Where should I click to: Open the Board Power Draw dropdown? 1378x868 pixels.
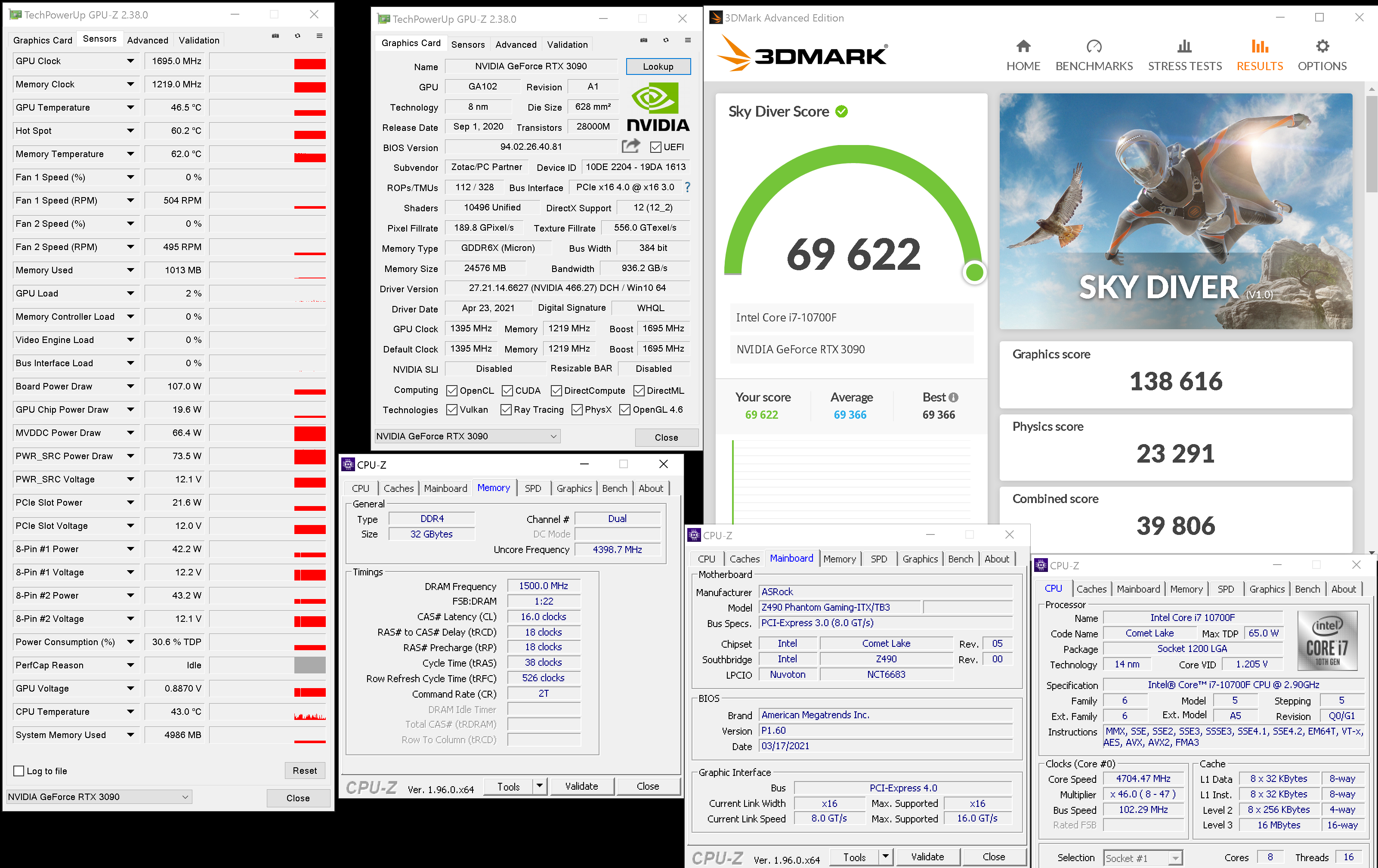click(x=130, y=386)
